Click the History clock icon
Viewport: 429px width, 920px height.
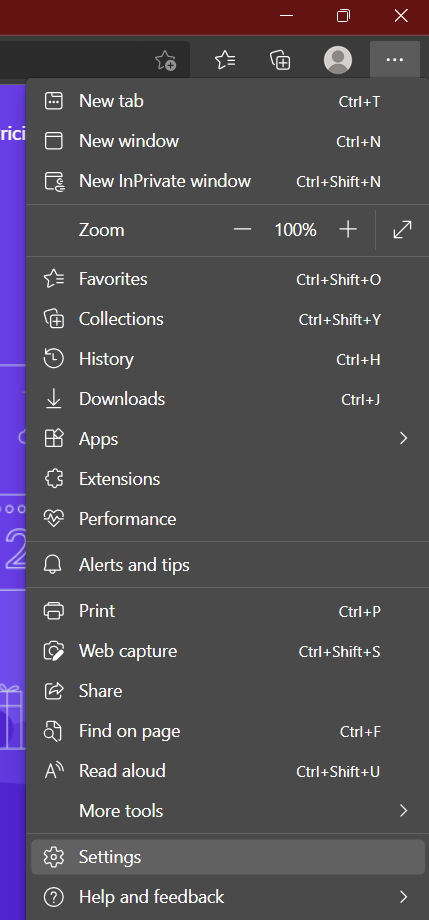53,359
